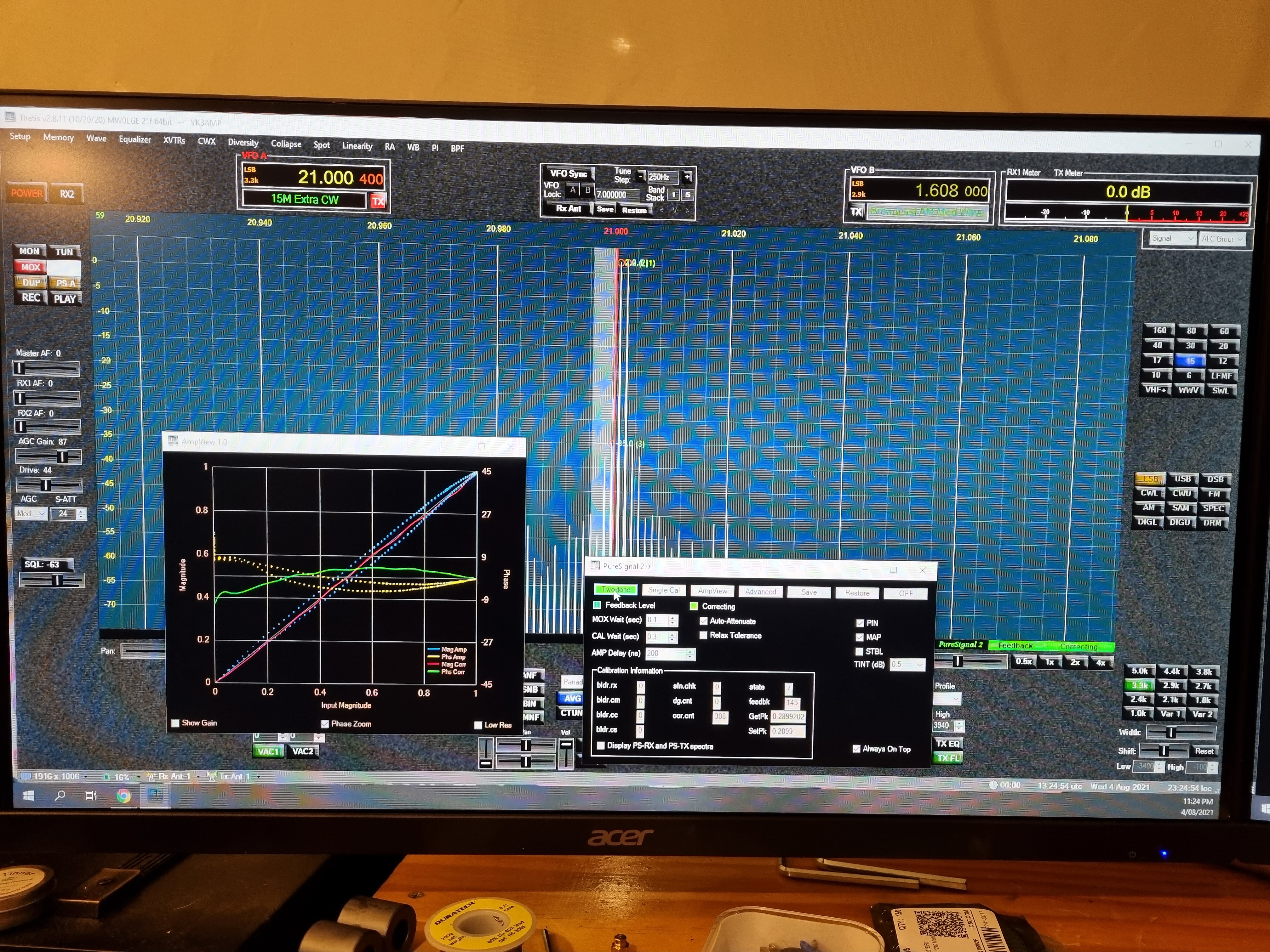The width and height of the screenshot is (1270, 952).
Task: Enable the STBL checkbox
Action: (860, 651)
